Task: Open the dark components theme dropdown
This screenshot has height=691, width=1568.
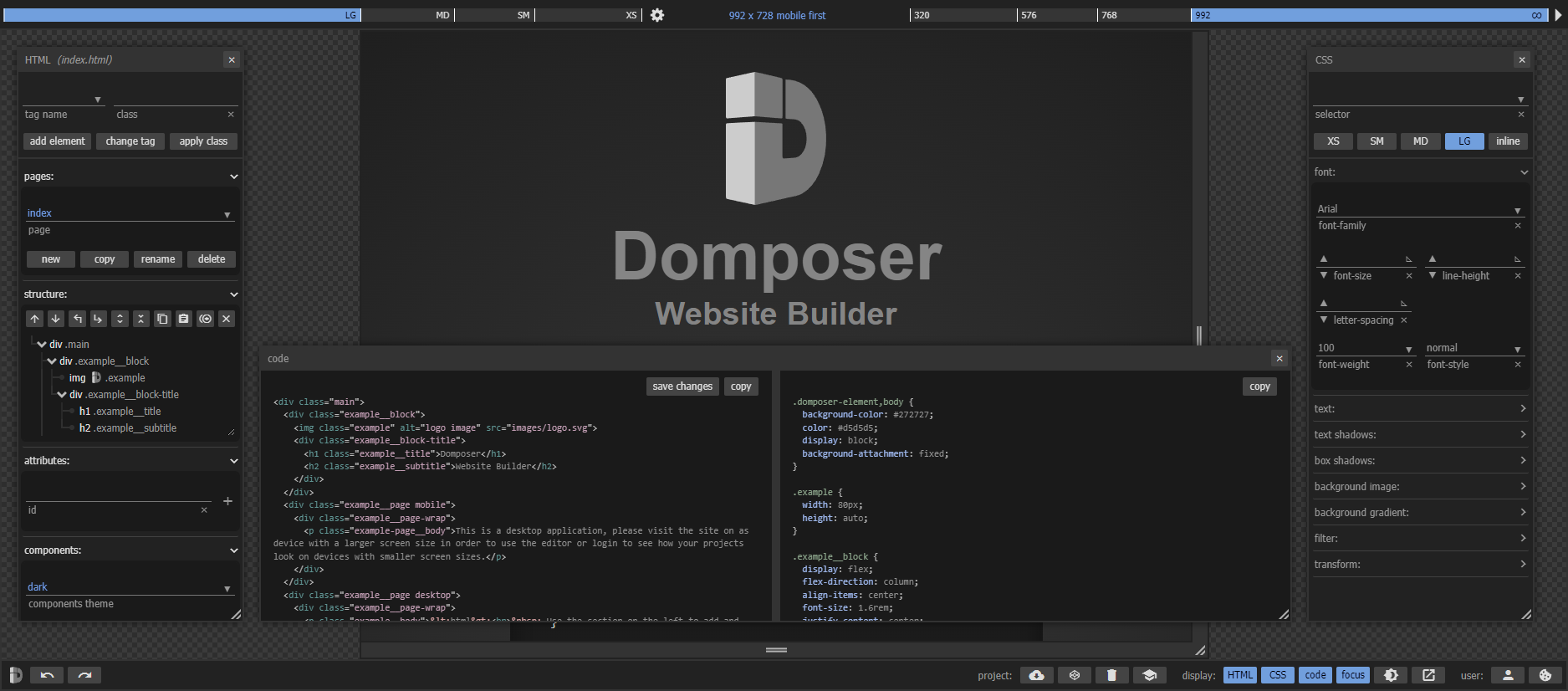Action: (130, 587)
